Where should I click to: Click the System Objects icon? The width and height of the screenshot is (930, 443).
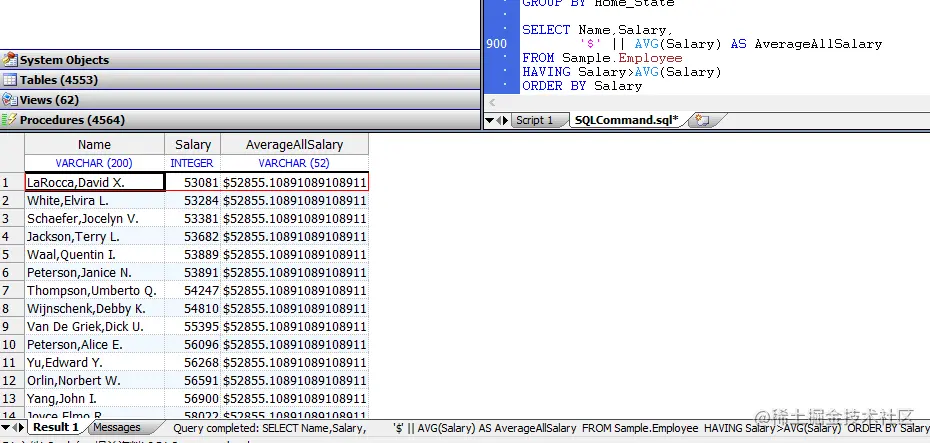click(x=9, y=60)
